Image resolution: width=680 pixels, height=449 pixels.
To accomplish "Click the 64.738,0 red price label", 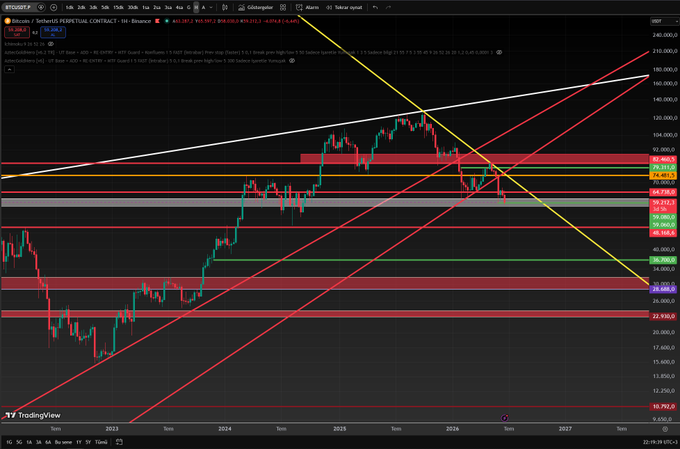I will [x=663, y=192].
